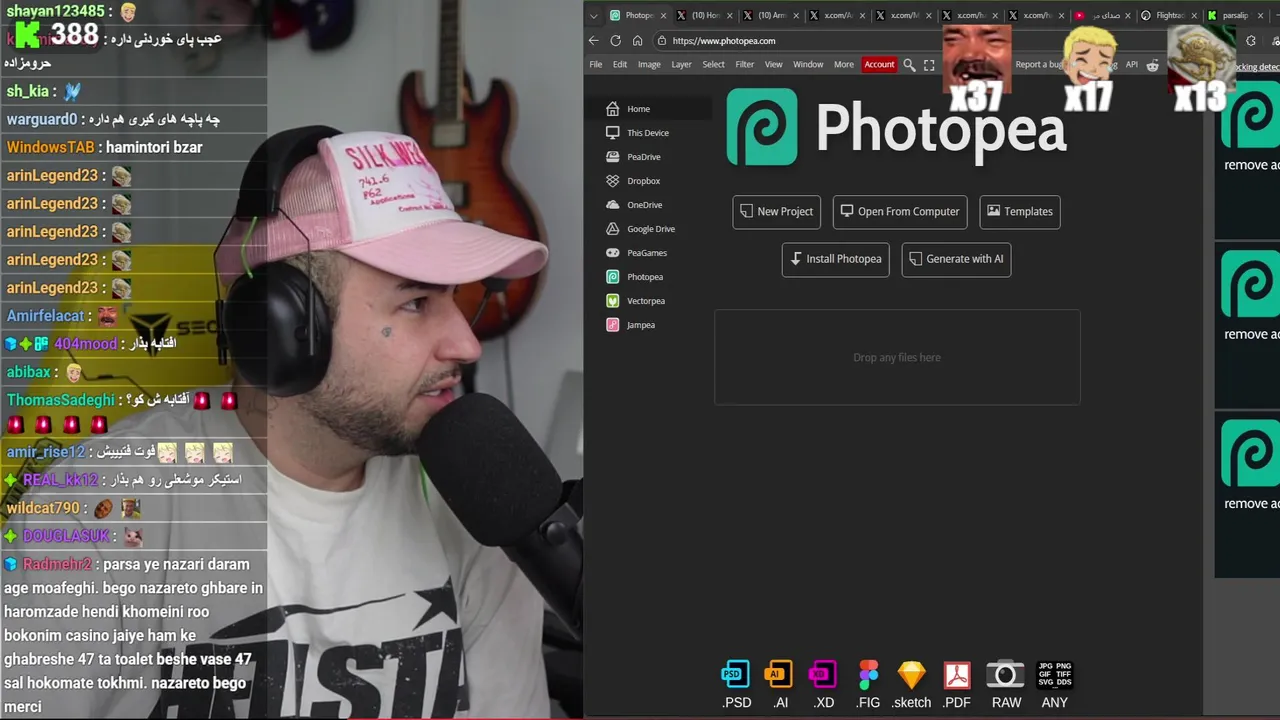Click the .FIG Figma format icon
Screen dimensions: 1280x720
(868, 676)
